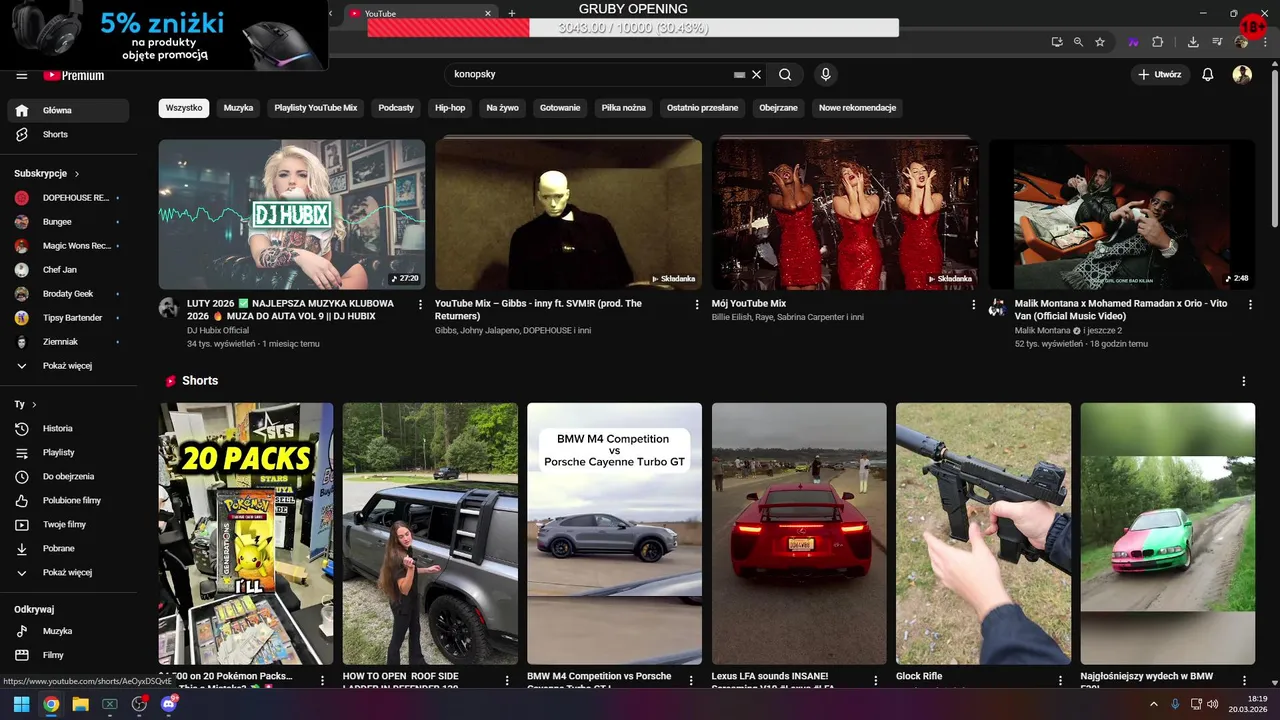Open Chrome downloads icon in the toolbar
The height and width of the screenshot is (720, 1280).
pyautogui.click(x=1193, y=42)
